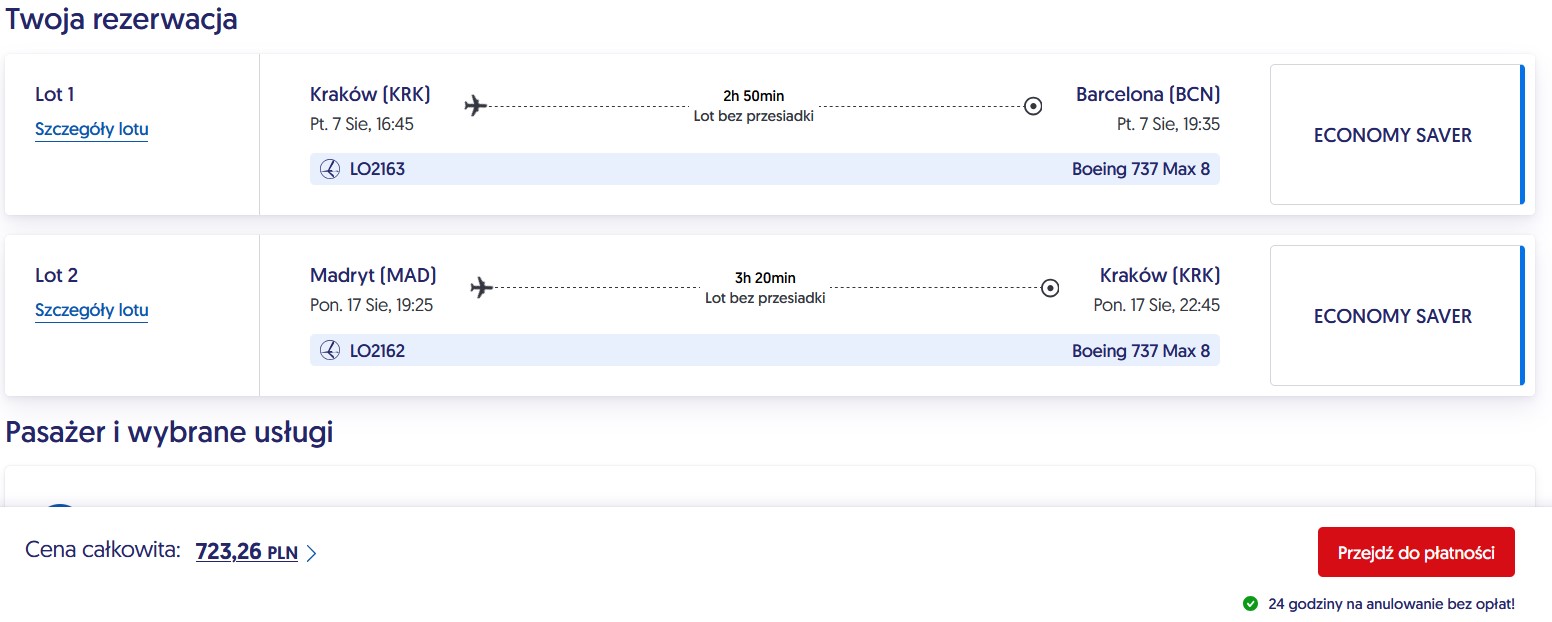Click the 3h 20min flight duration label

coord(765,278)
